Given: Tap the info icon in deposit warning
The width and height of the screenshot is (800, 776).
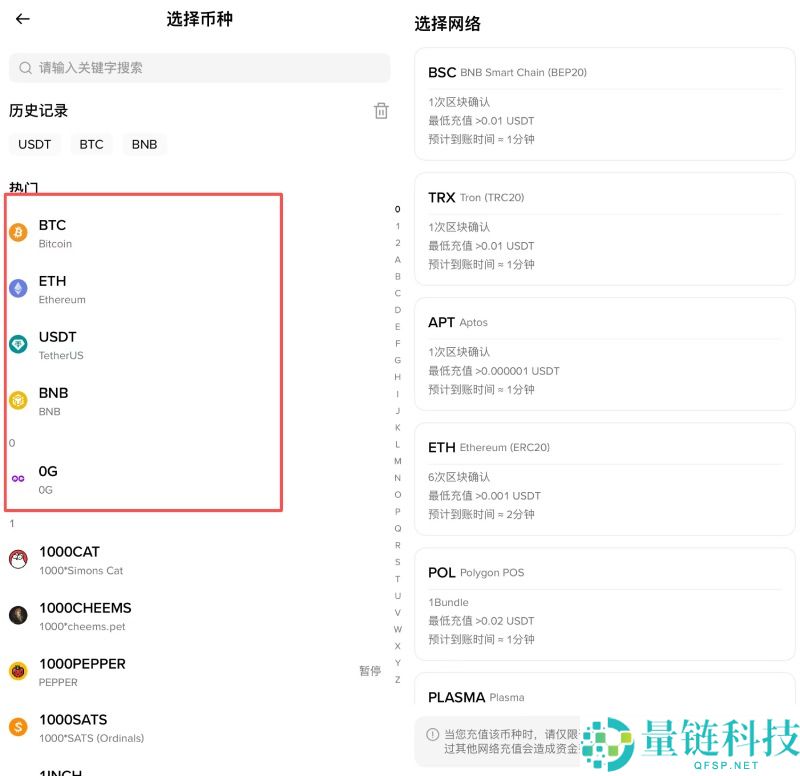Looking at the screenshot, I should click(432, 734).
